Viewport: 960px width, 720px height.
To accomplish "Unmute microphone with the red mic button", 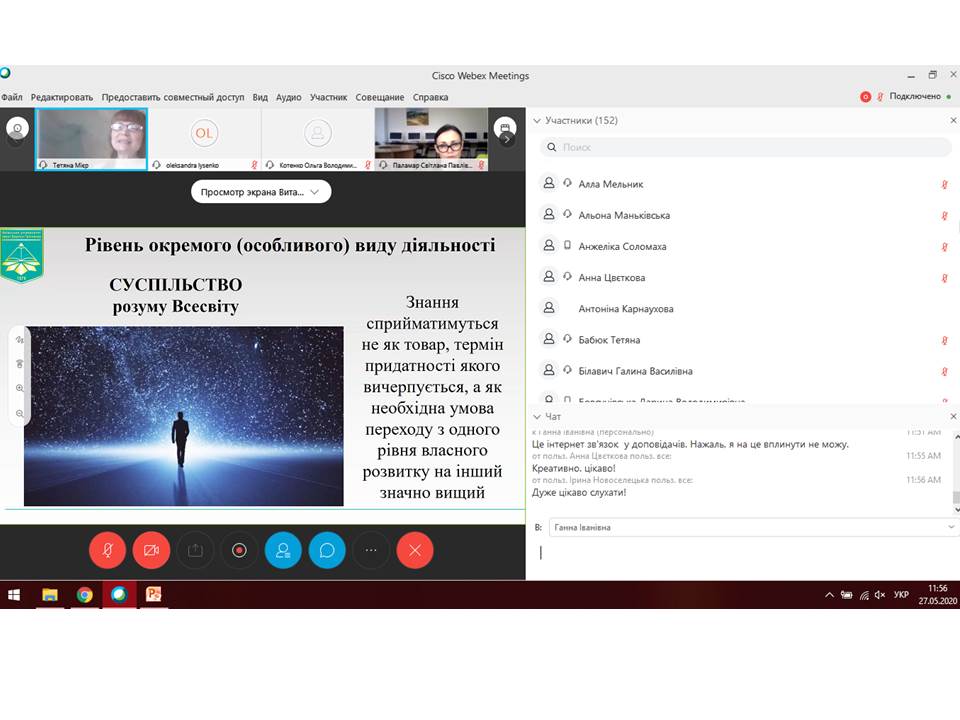I will pyautogui.click(x=107, y=550).
